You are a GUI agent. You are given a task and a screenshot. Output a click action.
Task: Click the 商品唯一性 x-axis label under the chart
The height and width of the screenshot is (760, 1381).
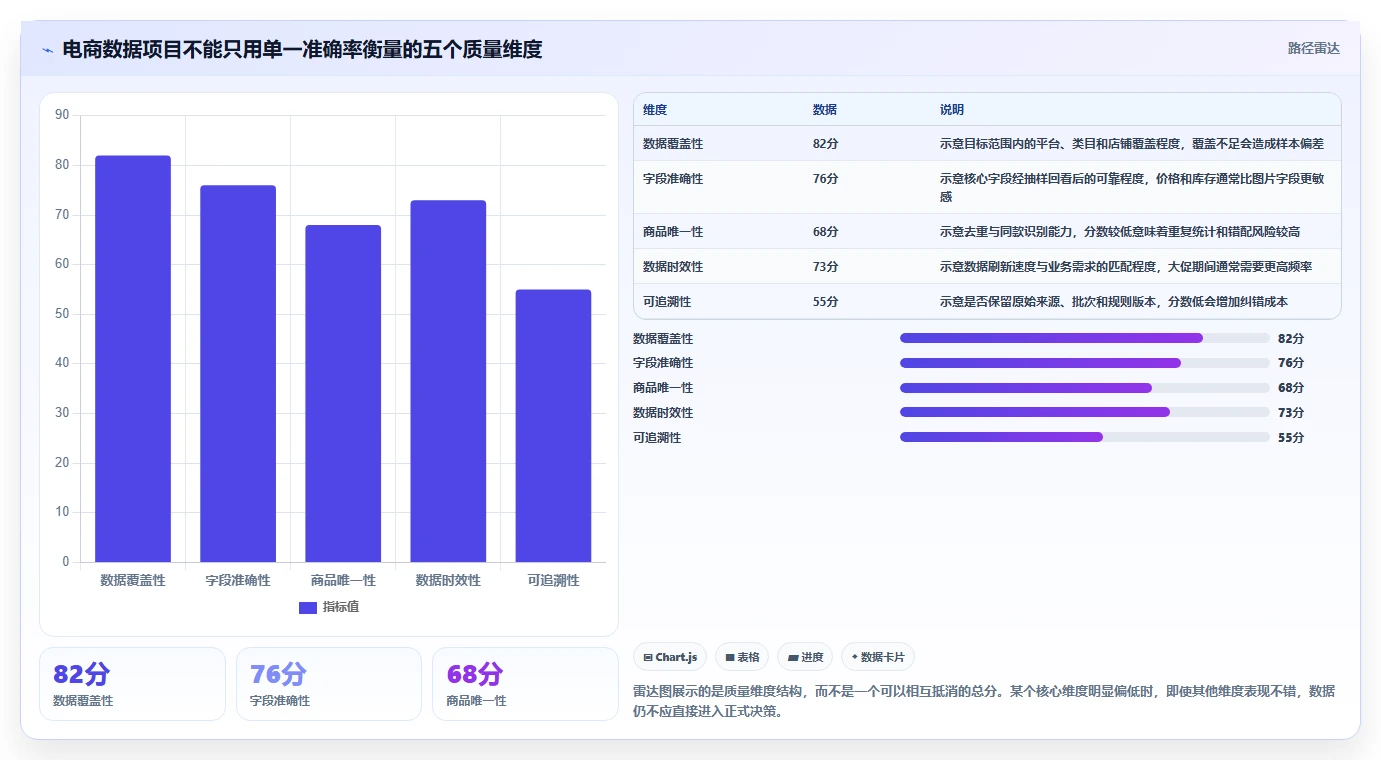[343, 580]
